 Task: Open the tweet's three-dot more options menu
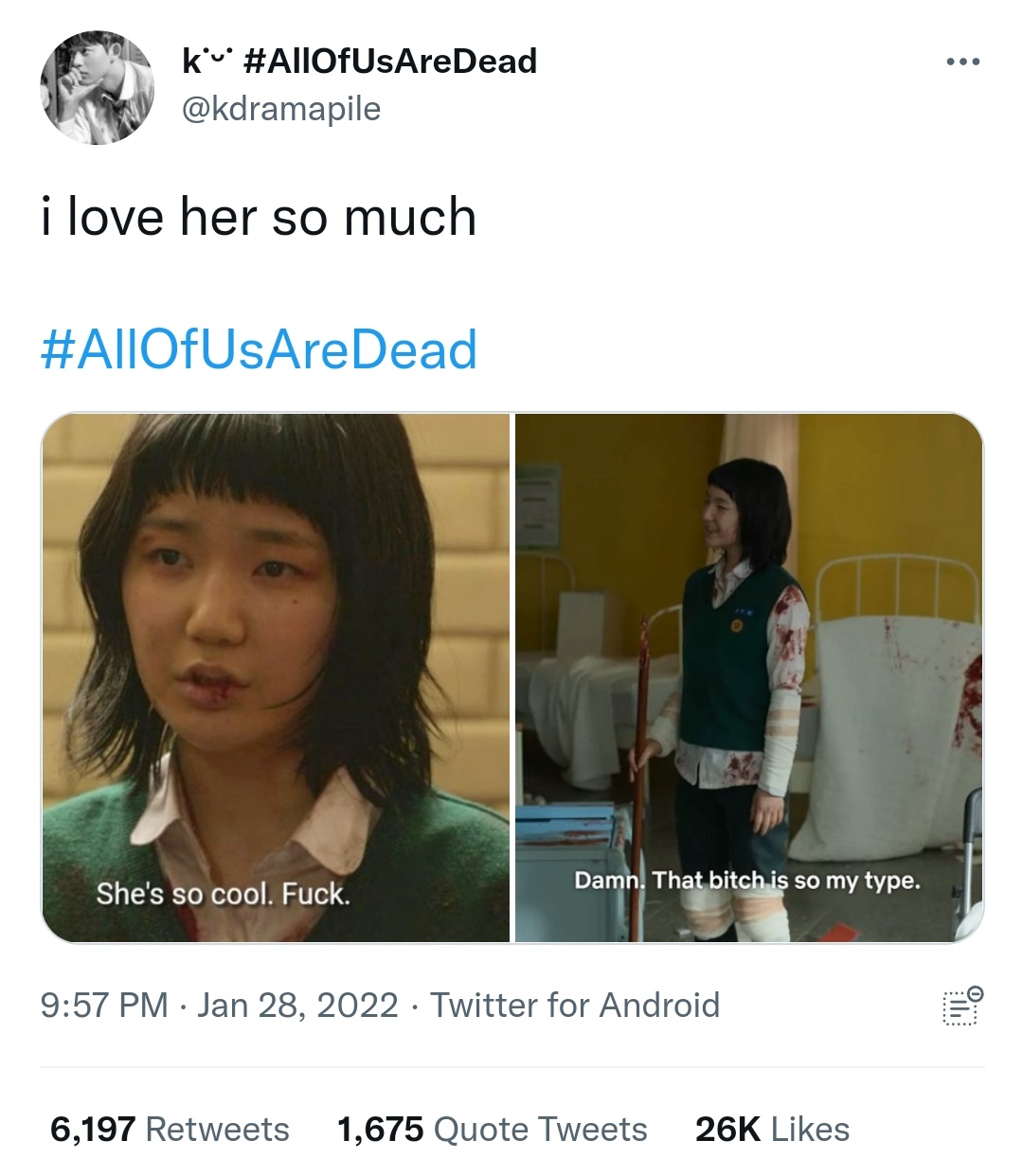962,62
